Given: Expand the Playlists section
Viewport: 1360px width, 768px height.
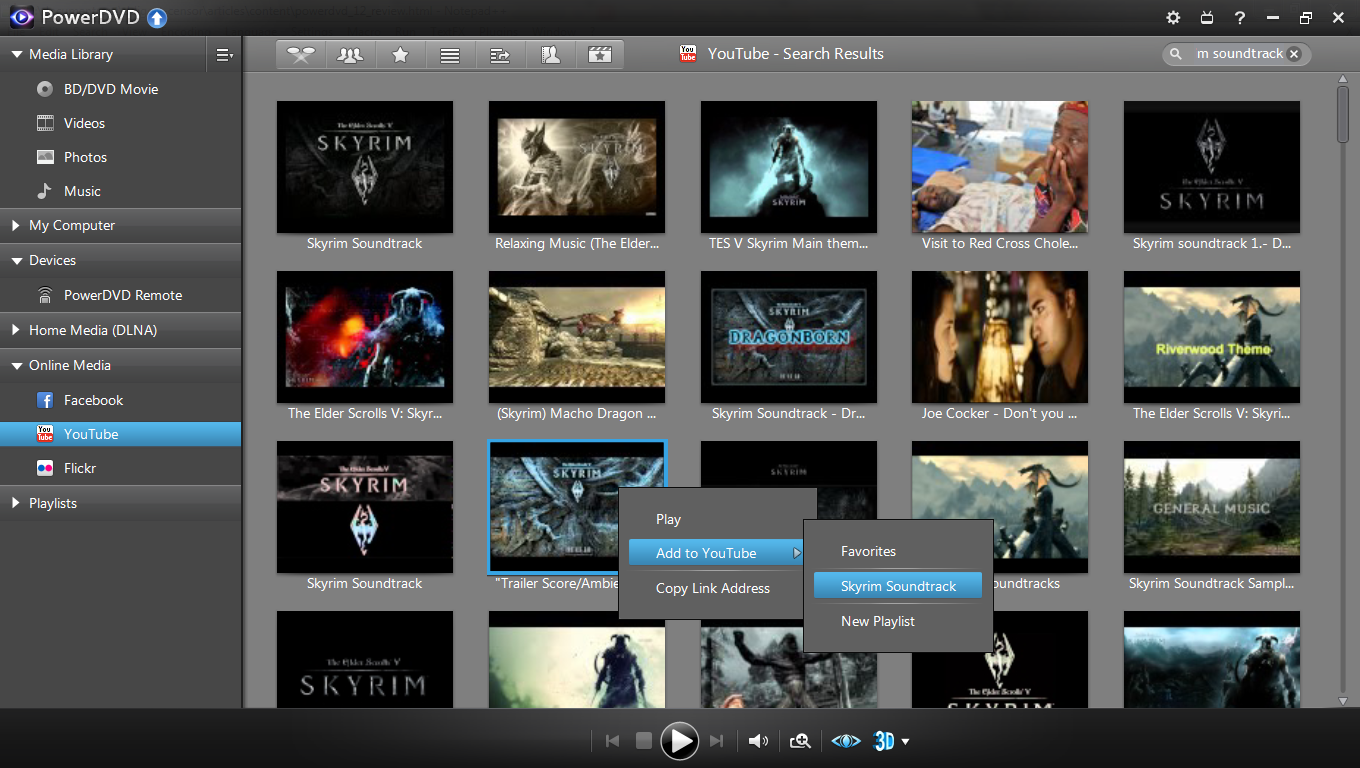Looking at the screenshot, I should tap(53, 503).
